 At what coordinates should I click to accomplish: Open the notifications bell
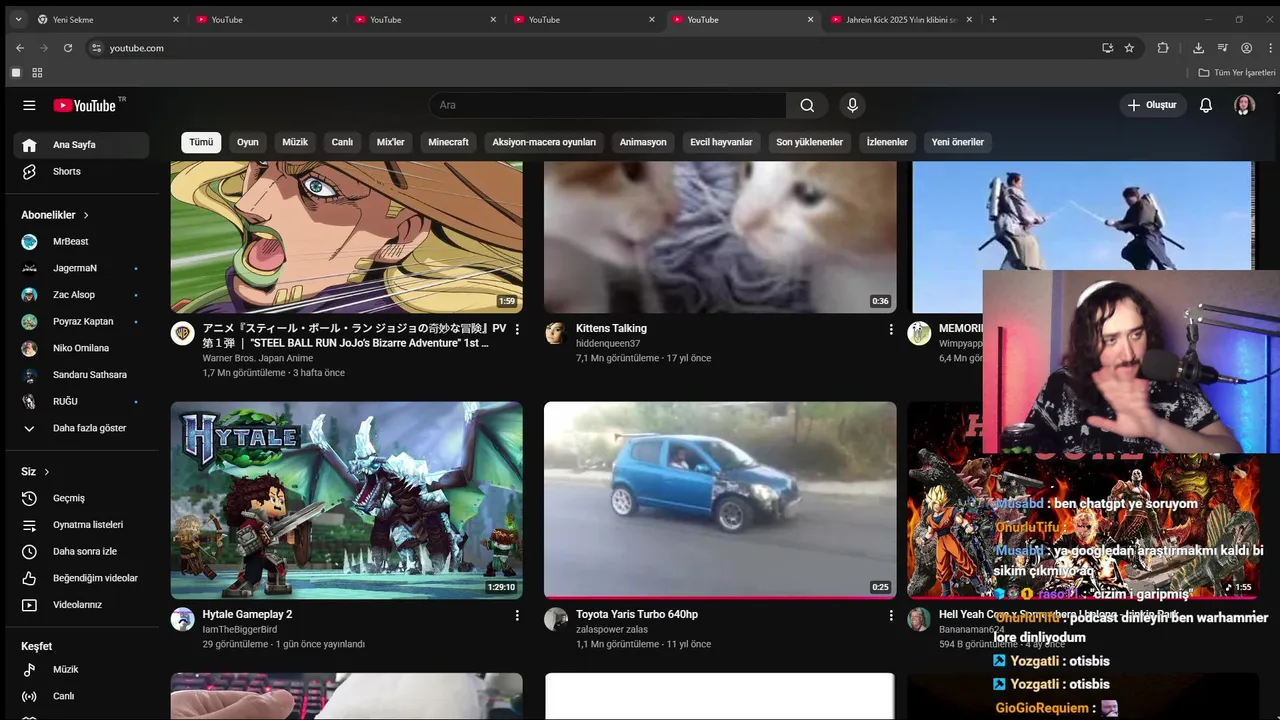[1206, 105]
